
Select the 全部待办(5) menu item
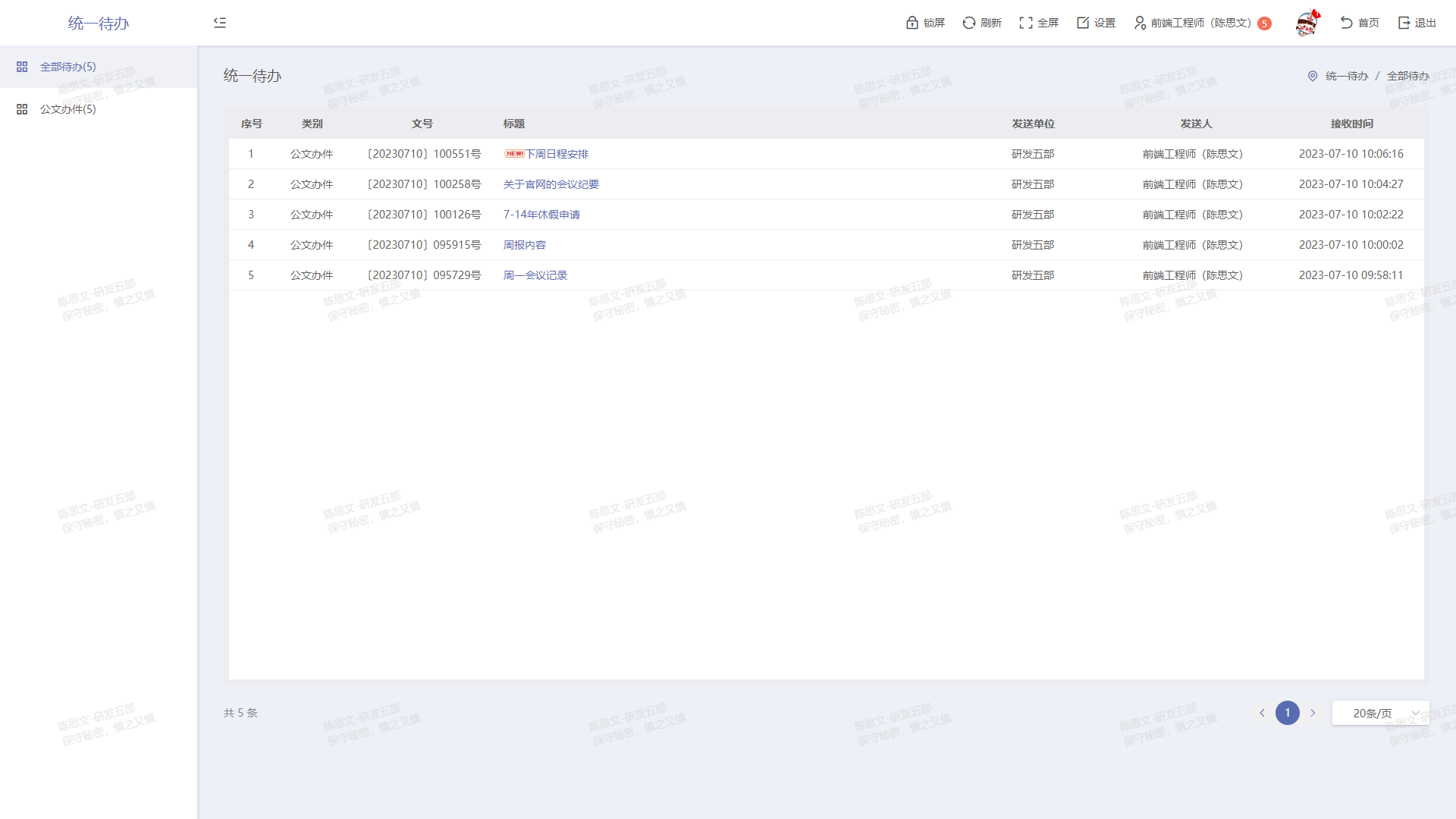point(68,67)
